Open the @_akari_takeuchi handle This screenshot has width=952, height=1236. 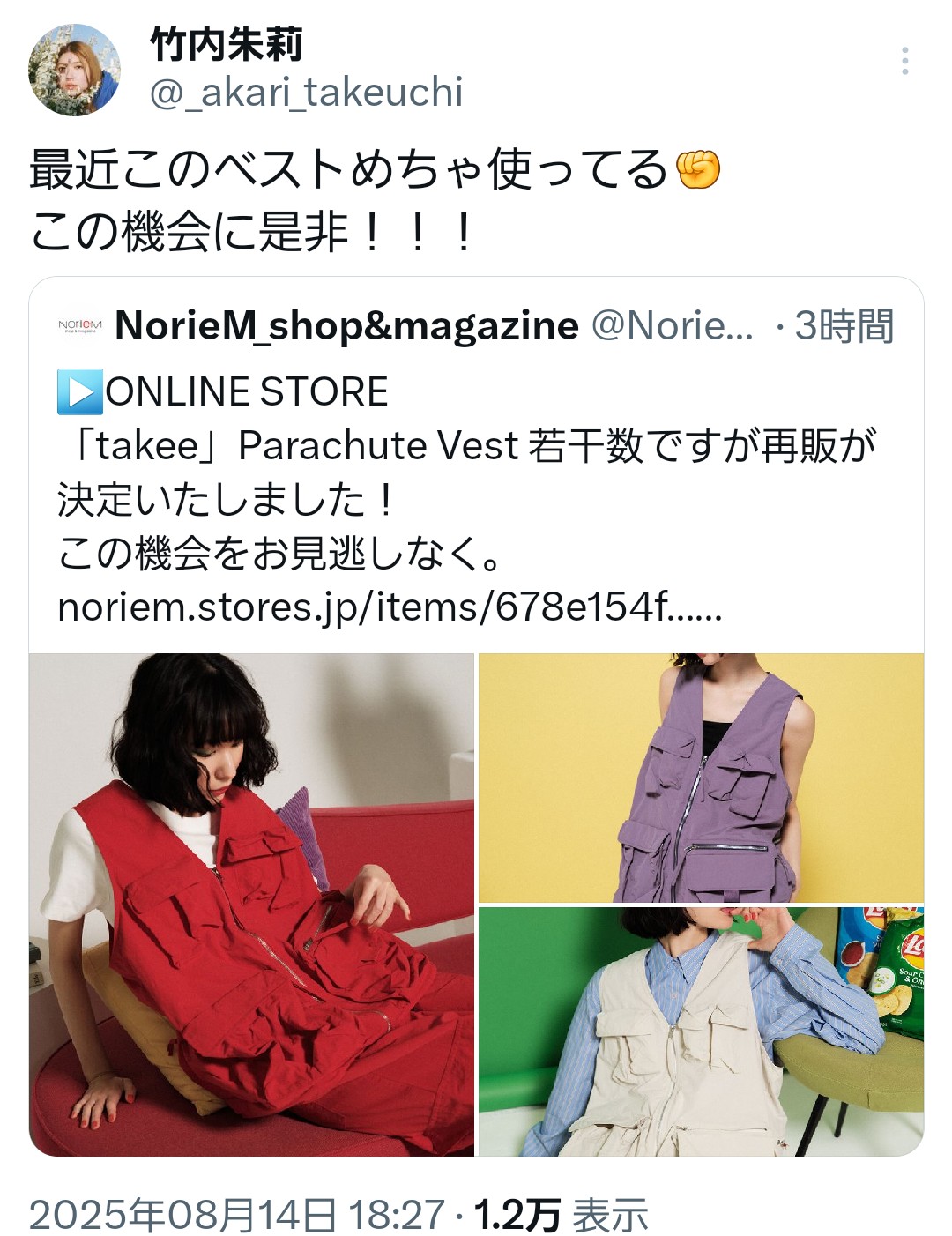307,93
